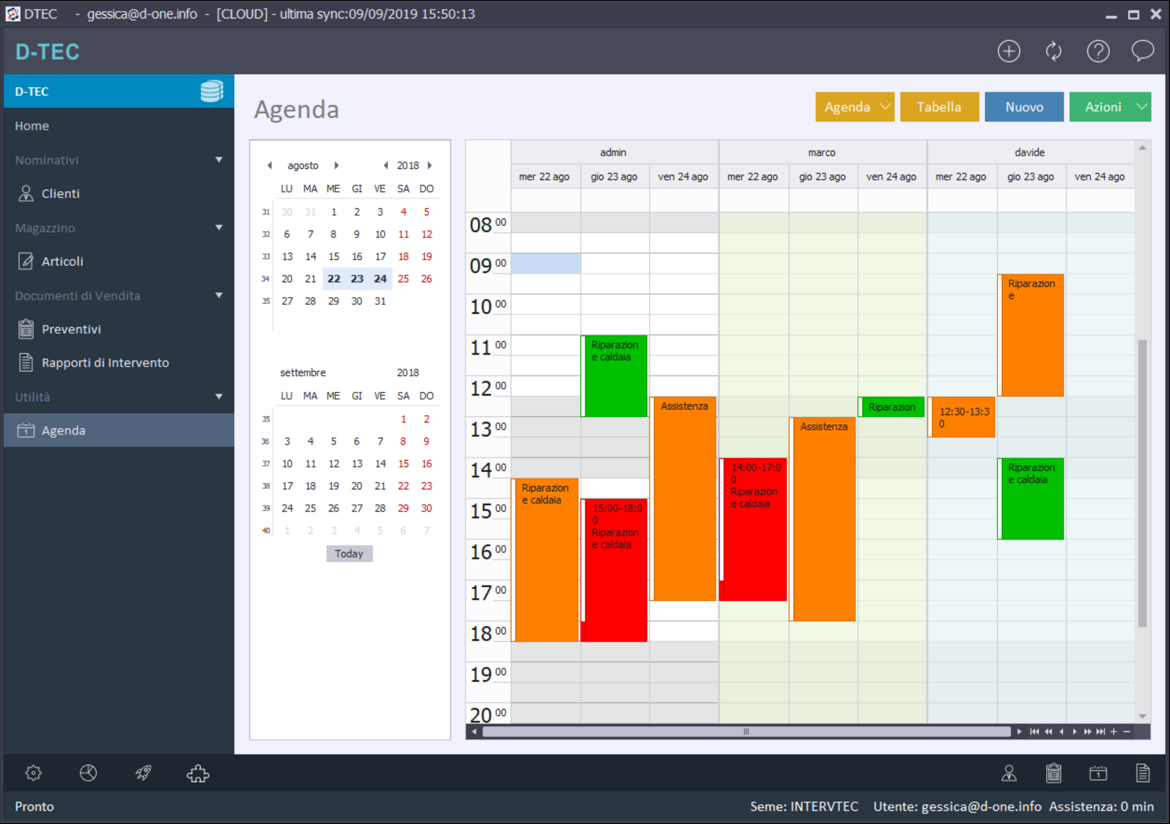Click the Nuovo button

click(1024, 107)
